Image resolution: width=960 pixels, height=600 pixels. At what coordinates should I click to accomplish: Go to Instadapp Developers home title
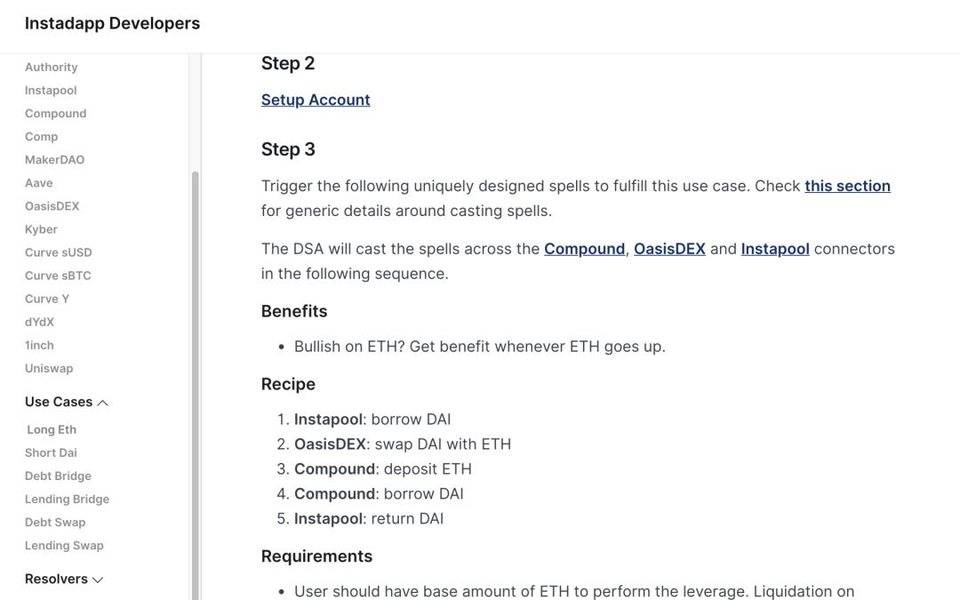tap(112, 23)
